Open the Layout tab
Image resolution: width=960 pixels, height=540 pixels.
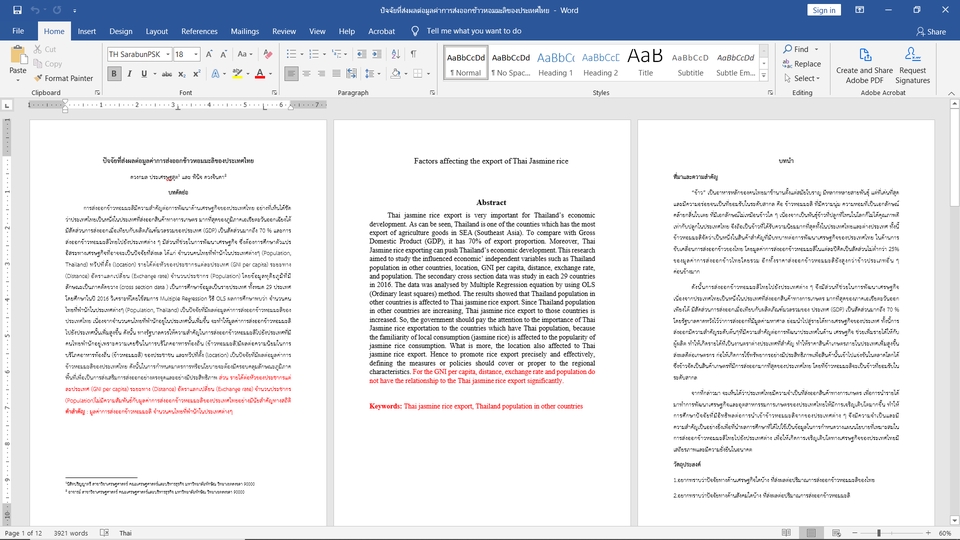157,31
